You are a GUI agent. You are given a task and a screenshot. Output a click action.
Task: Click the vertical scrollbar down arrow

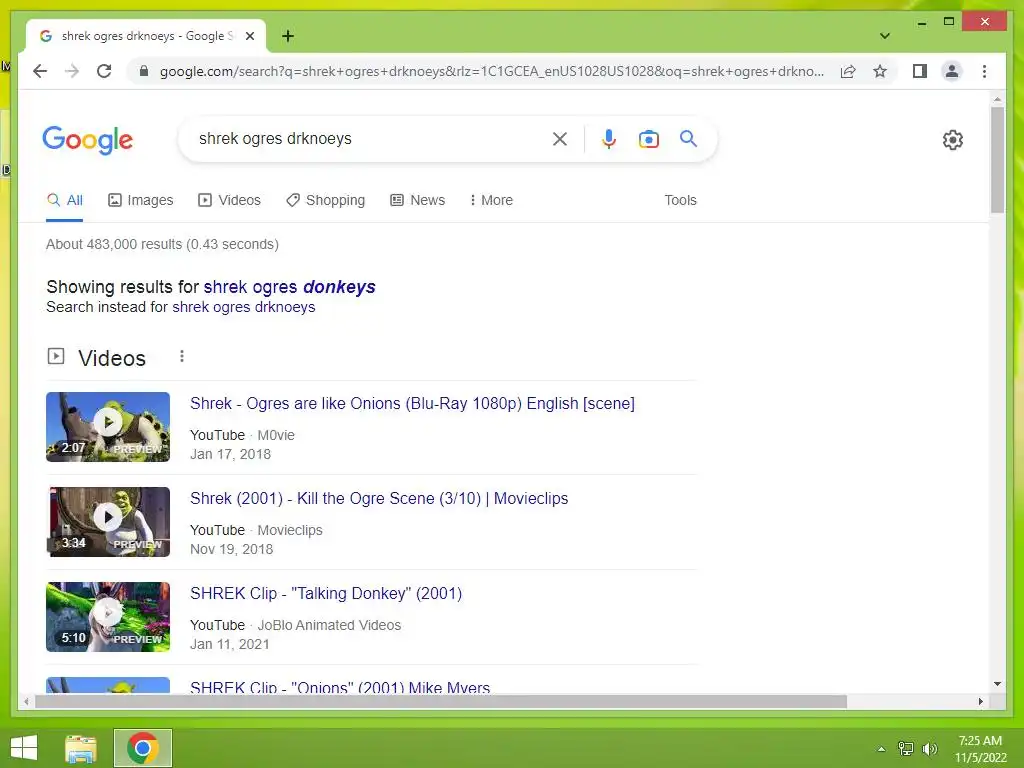(x=997, y=684)
